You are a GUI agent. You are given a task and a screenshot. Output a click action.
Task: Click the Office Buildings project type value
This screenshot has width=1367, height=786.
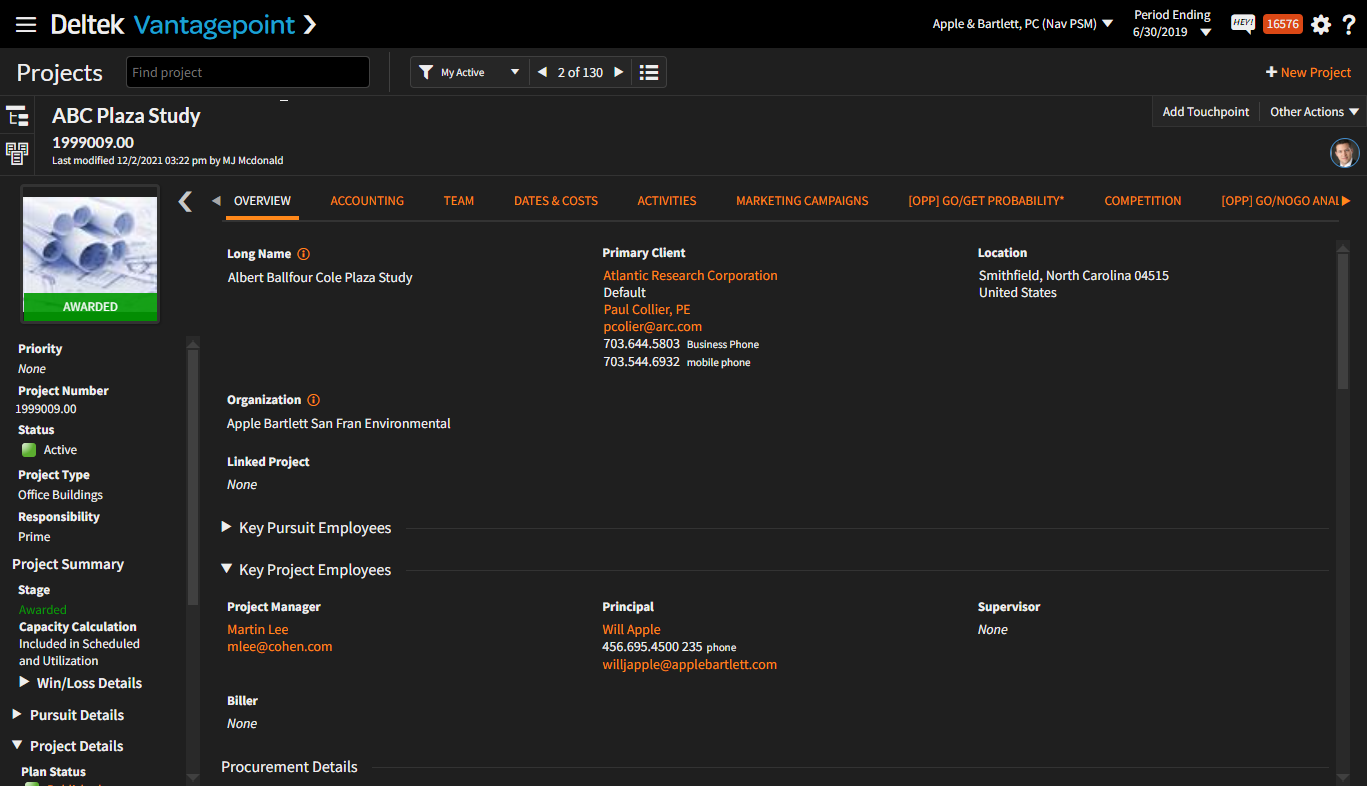[60, 495]
